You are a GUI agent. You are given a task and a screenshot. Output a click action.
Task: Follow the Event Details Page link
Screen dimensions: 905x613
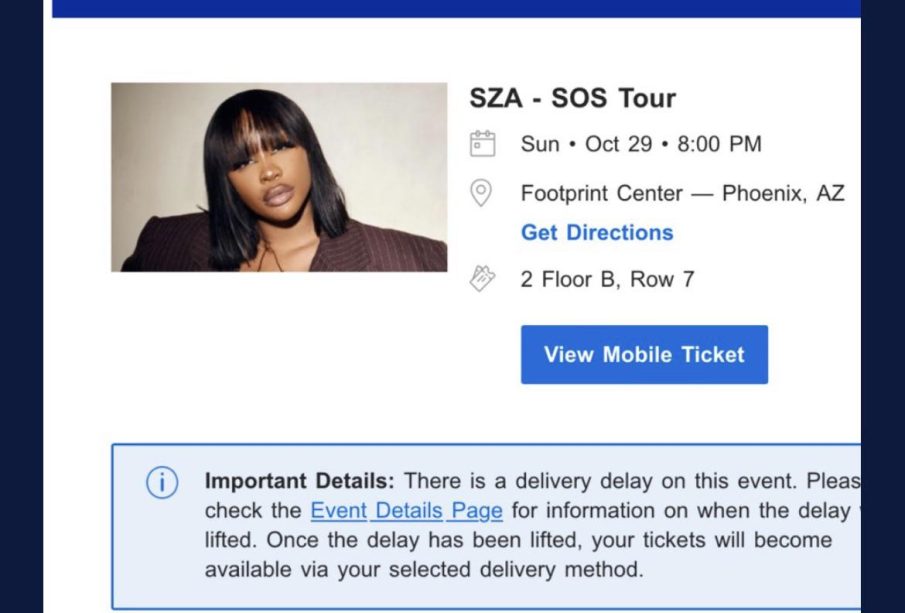(x=406, y=511)
